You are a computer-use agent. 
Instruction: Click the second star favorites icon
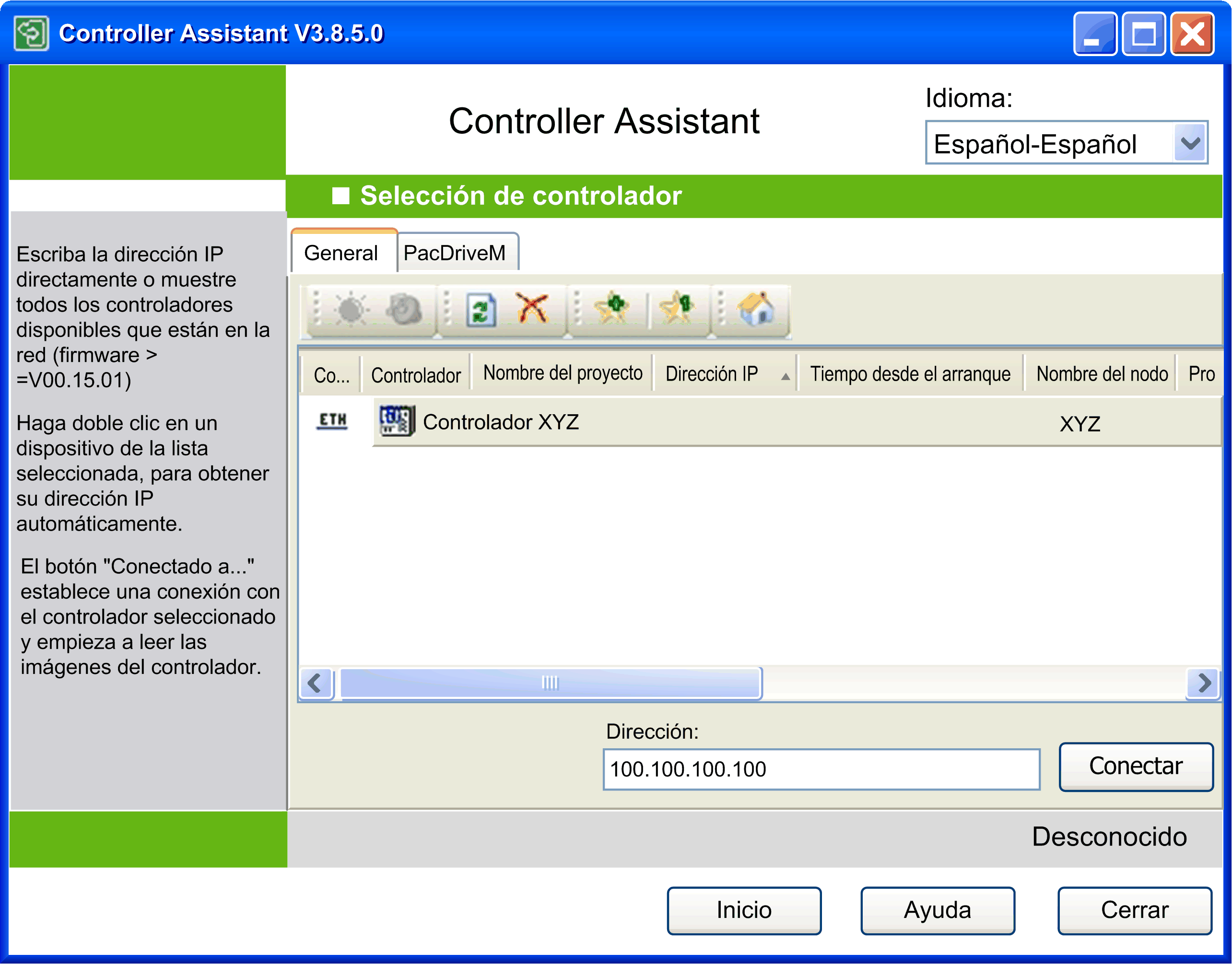pyautogui.click(x=677, y=308)
